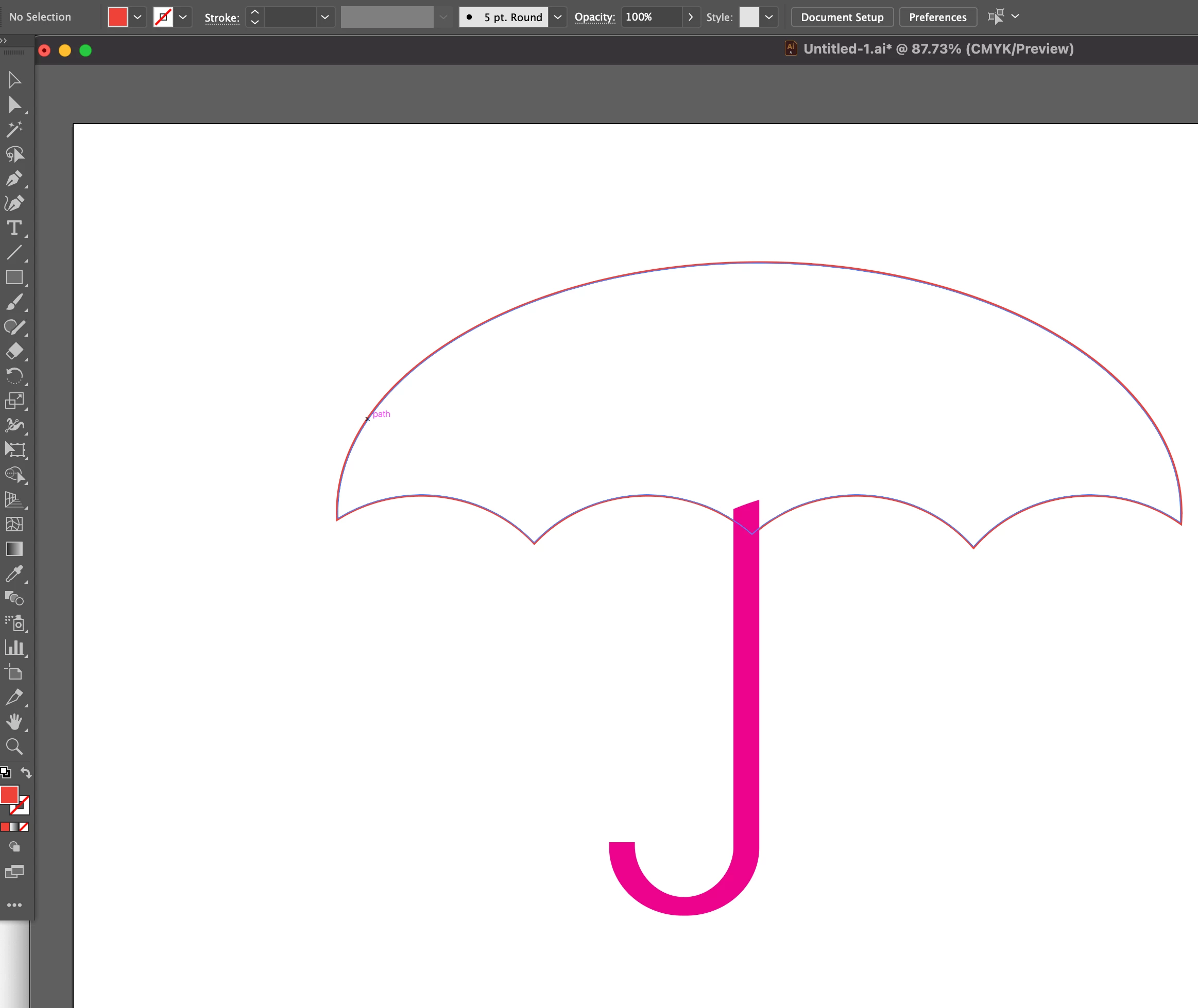Select the Direct Selection tool
The image size is (1198, 1008).
tap(14, 105)
